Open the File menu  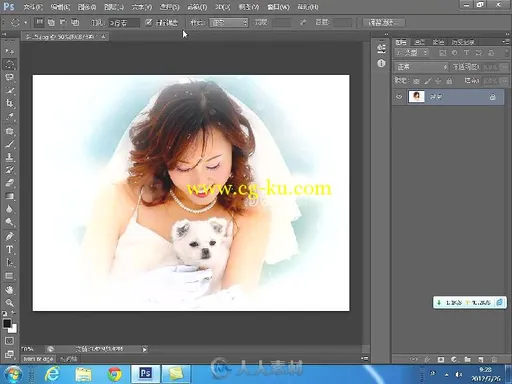[x=33, y=7]
